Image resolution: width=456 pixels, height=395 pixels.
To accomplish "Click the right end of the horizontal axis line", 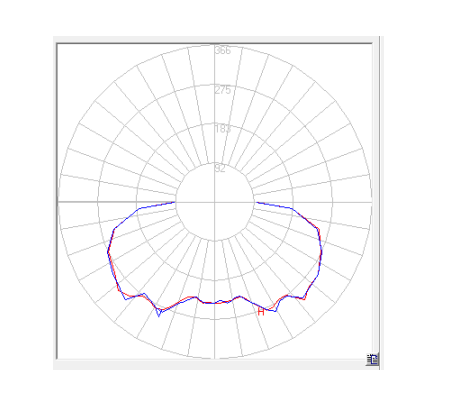I will [x=370, y=202].
